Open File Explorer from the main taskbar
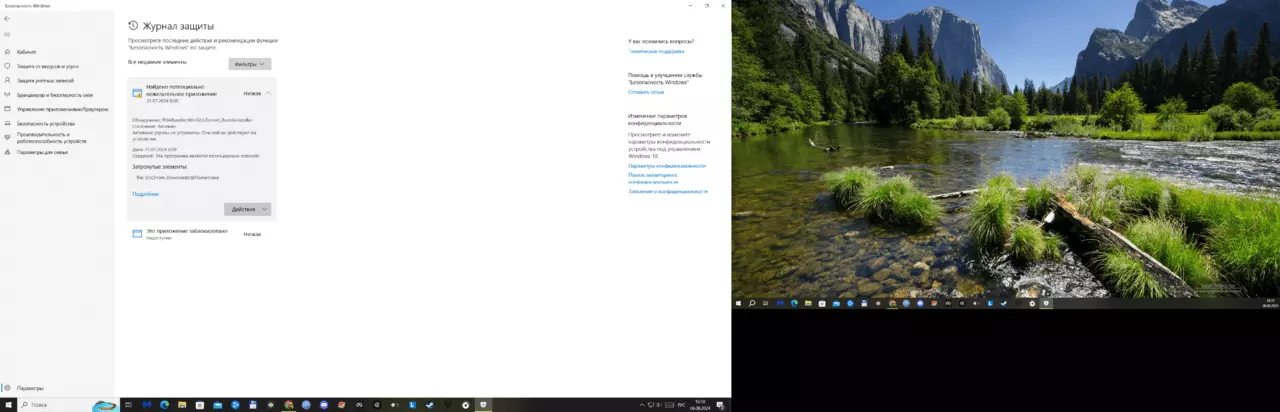 (x=182, y=405)
